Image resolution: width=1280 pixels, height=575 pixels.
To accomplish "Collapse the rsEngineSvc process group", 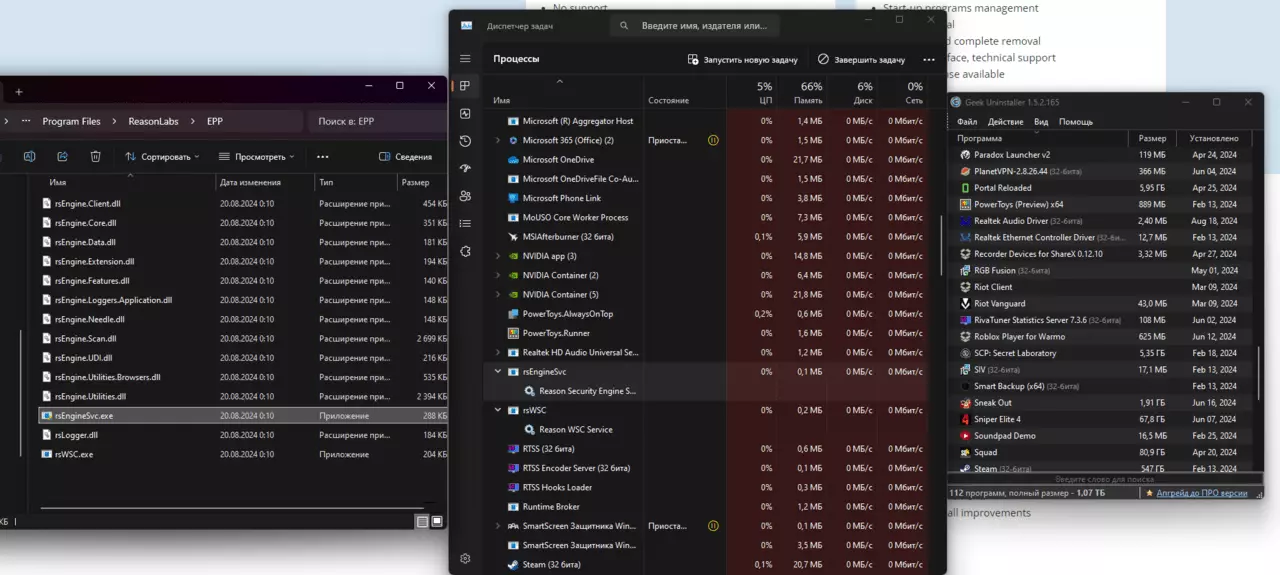I will [x=498, y=372].
